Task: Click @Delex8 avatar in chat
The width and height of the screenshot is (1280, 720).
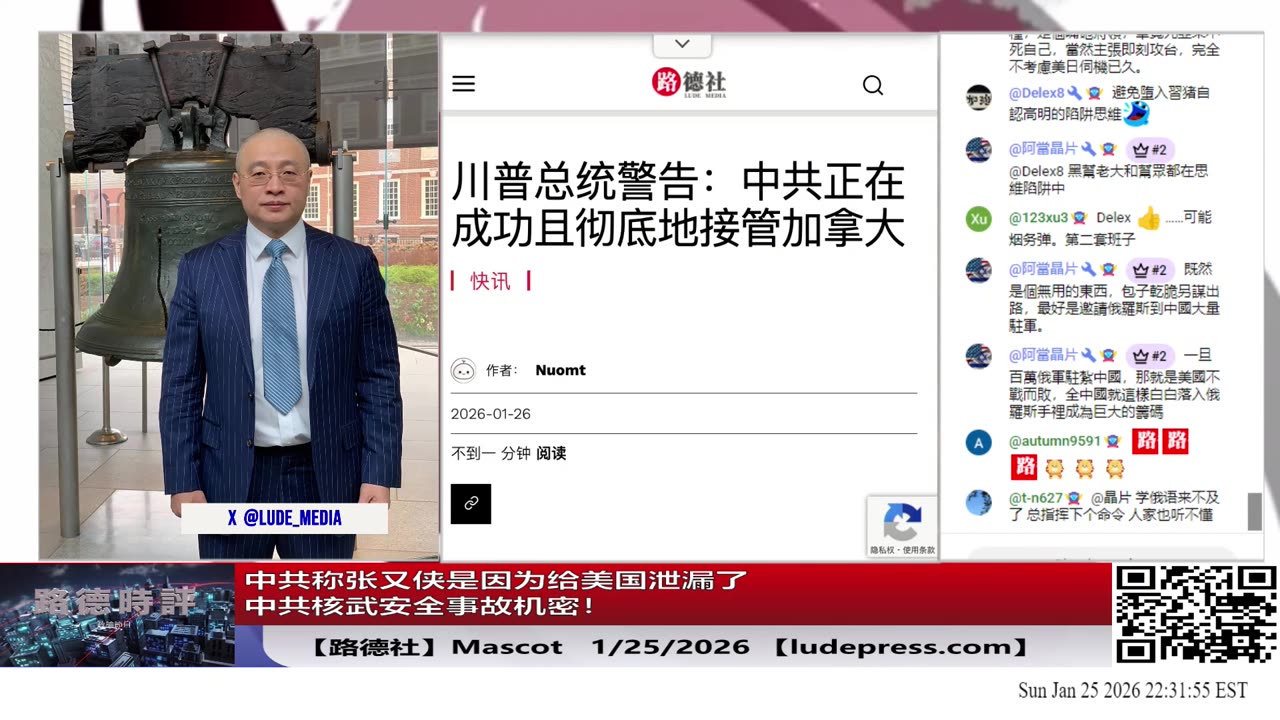Action: pyautogui.click(x=979, y=97)
